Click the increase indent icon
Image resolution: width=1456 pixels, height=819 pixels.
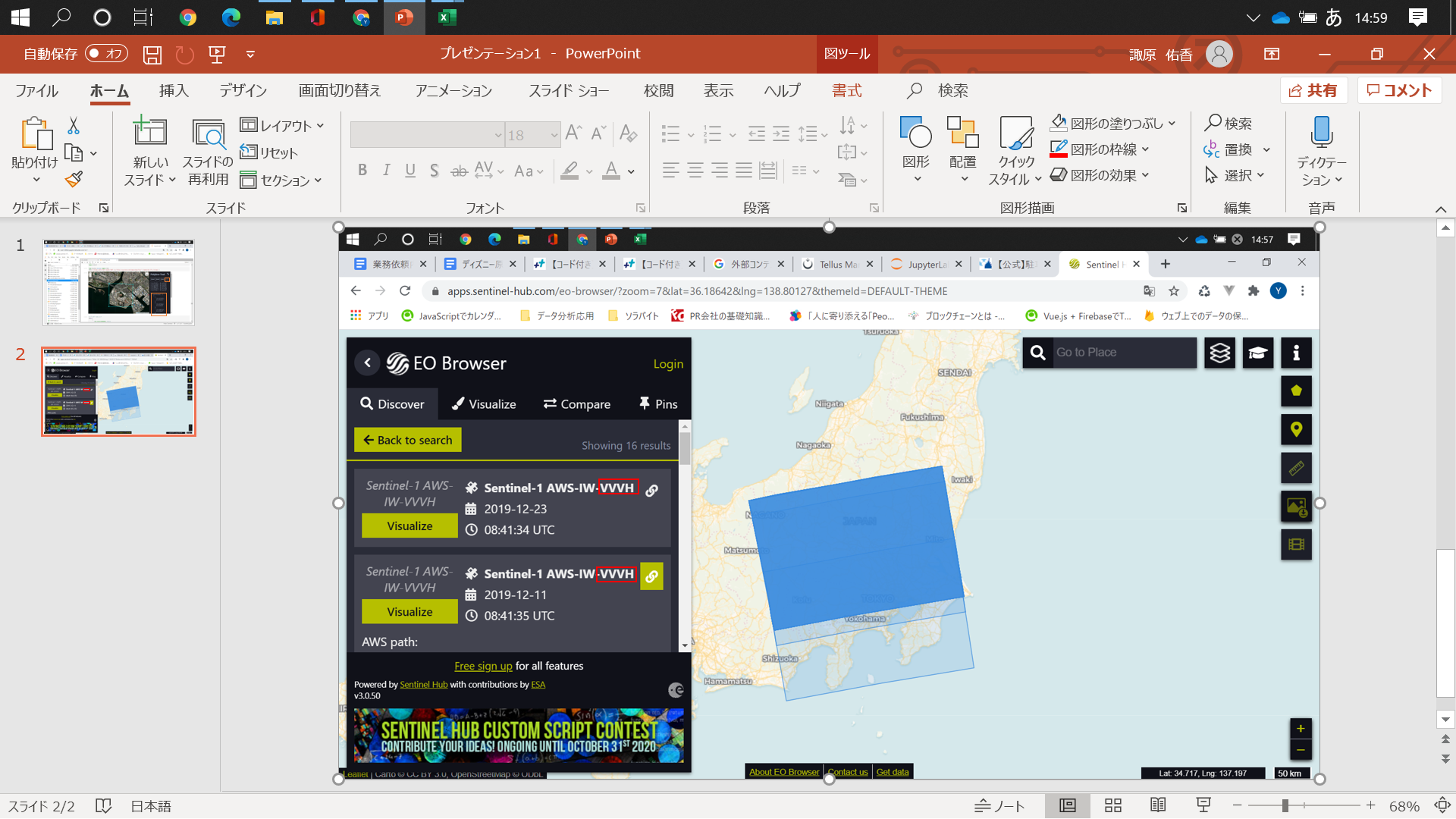[x=781, y=134]
